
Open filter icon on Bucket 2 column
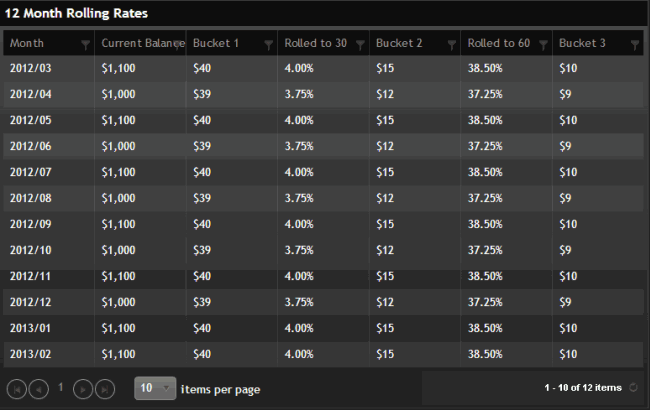tap(451, 44)
